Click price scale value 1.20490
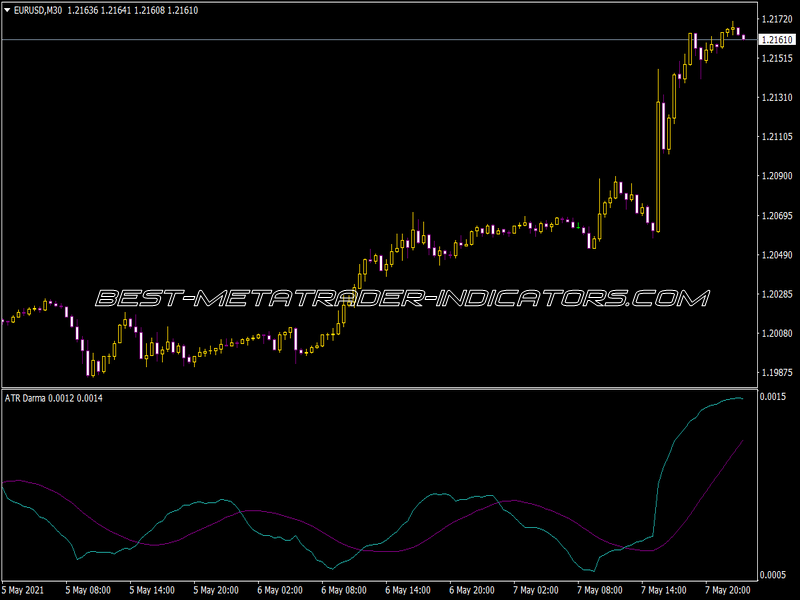800x600 pixels. point(777,255)
